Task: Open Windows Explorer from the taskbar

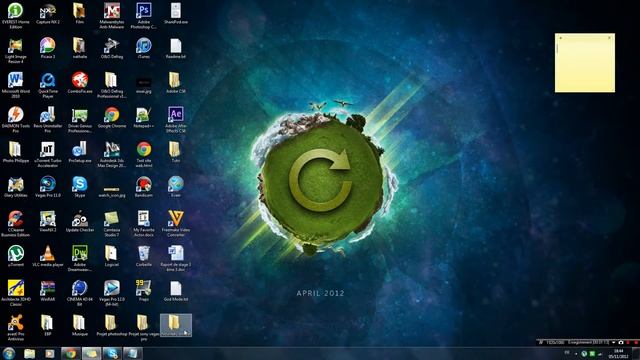Action: [x=29, y=353]
